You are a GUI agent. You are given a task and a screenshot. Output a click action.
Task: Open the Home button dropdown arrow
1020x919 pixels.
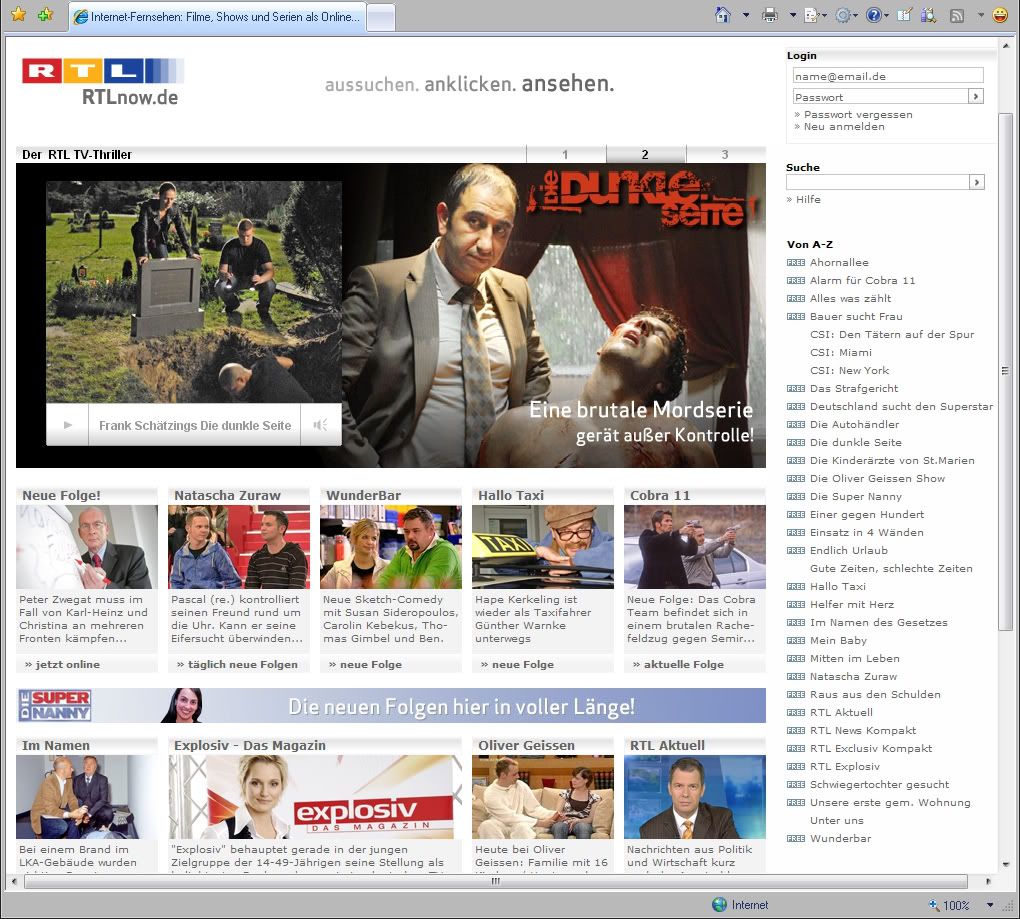(x=746, y=15)
